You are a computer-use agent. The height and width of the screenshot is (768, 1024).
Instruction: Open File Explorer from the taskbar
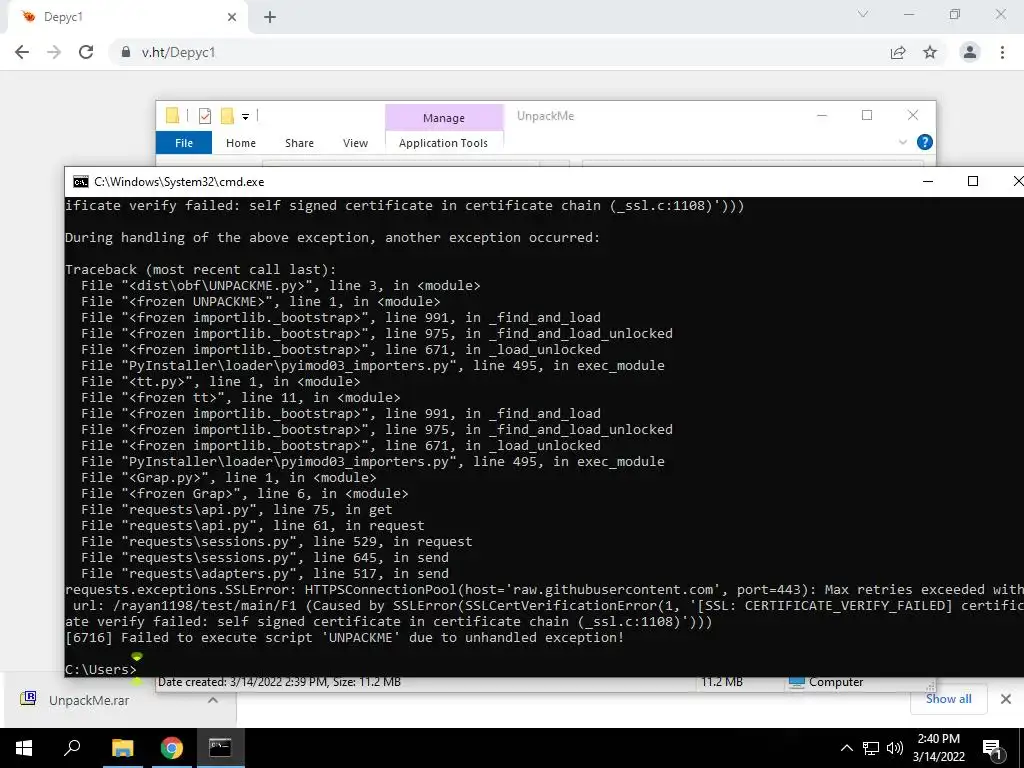[122, 748]
